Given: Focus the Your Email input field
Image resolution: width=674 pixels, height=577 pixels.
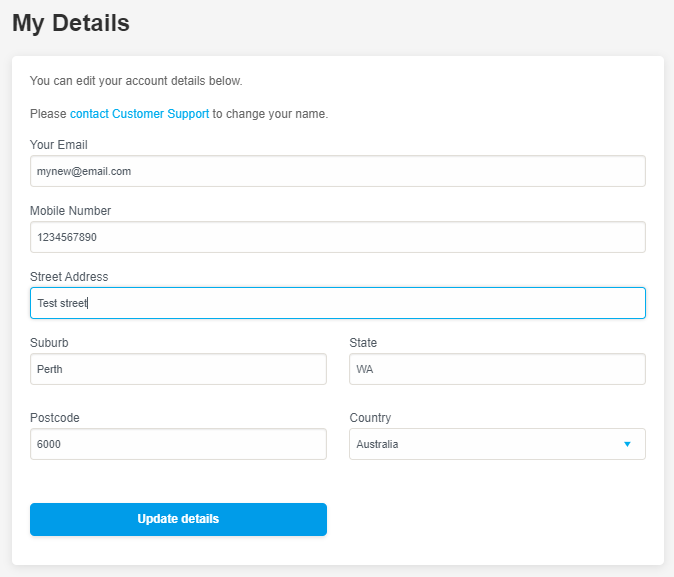Looking at the screenshot, I should [x=338, y=171].
